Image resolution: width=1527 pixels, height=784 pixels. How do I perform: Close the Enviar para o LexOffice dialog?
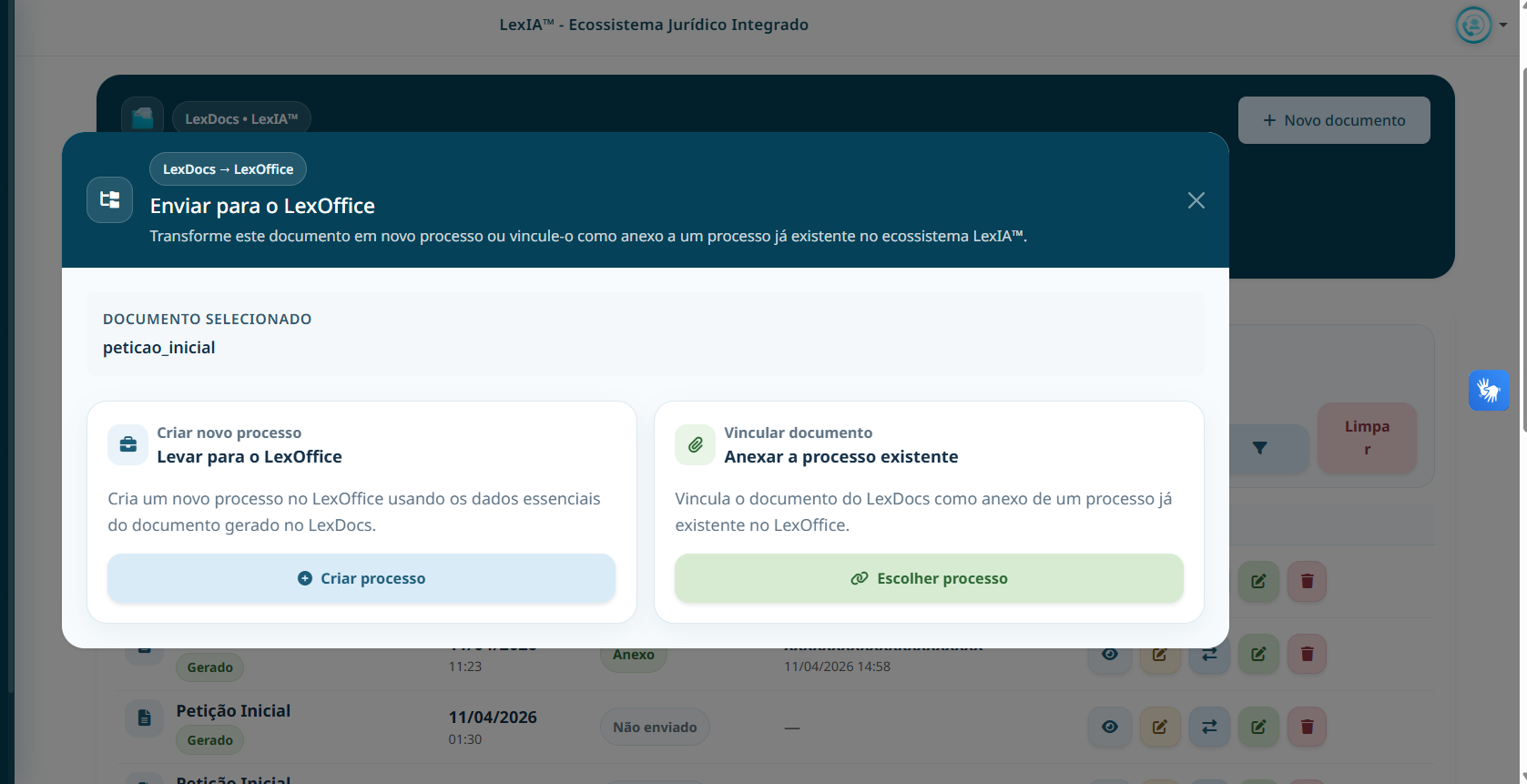pos(1196,200)
